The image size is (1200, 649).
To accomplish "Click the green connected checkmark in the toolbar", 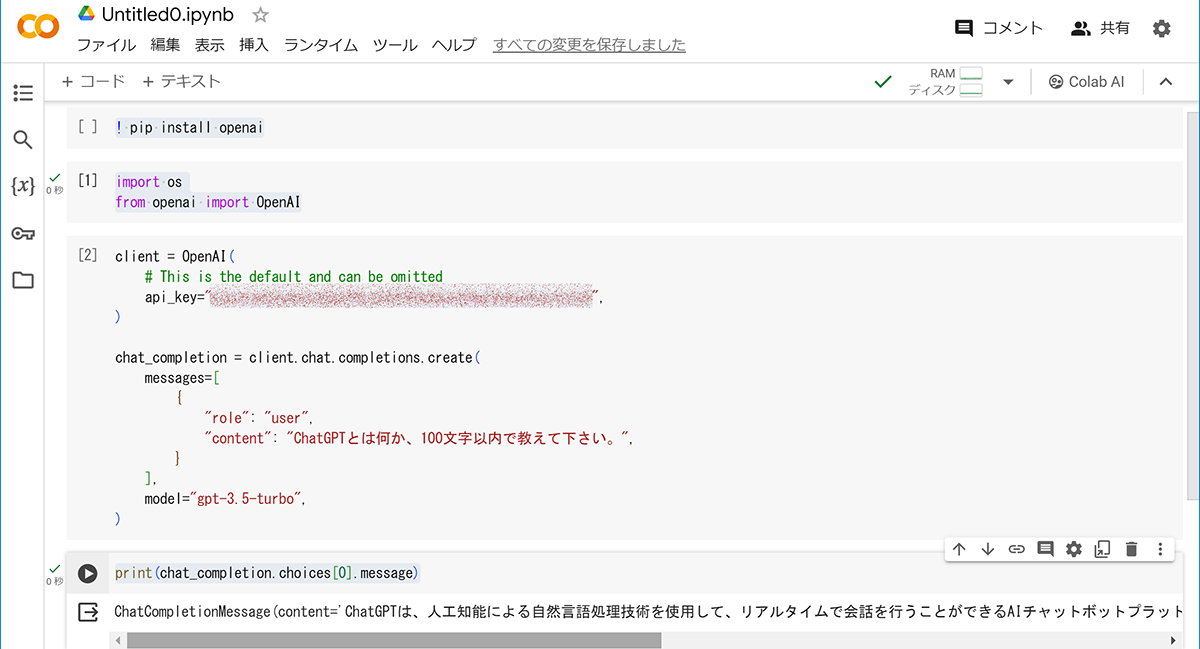I will tap(882, 82).
